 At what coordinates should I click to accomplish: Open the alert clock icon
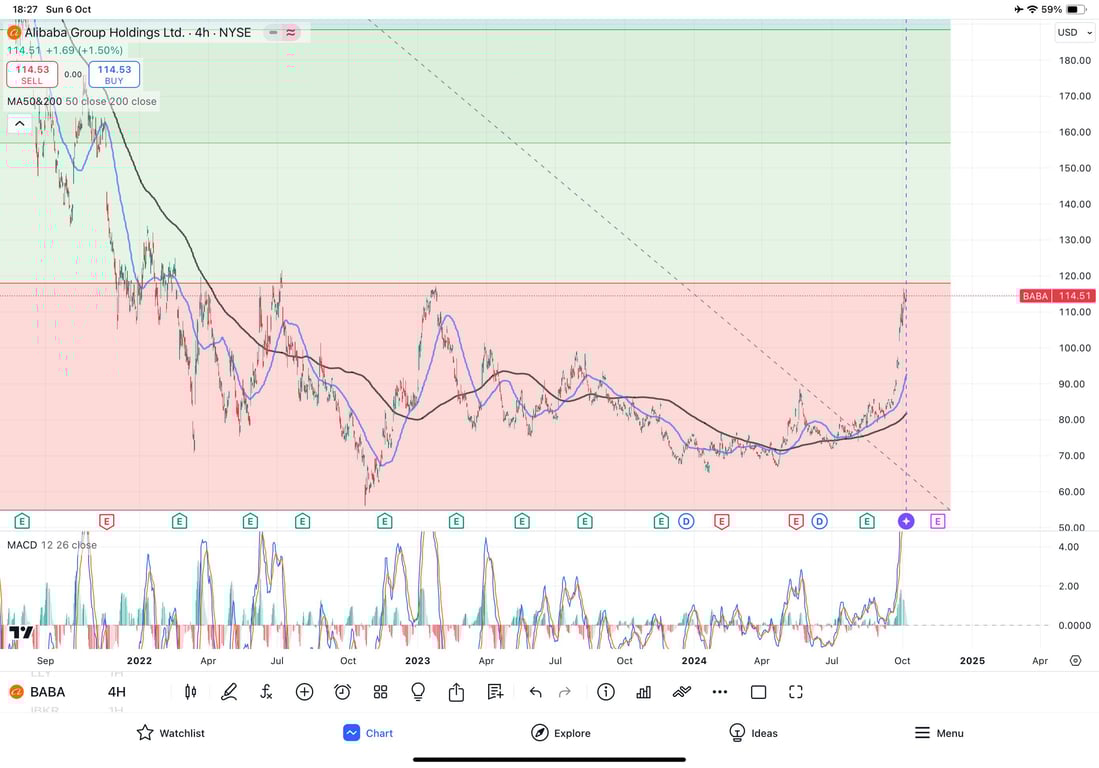(342, 692)
